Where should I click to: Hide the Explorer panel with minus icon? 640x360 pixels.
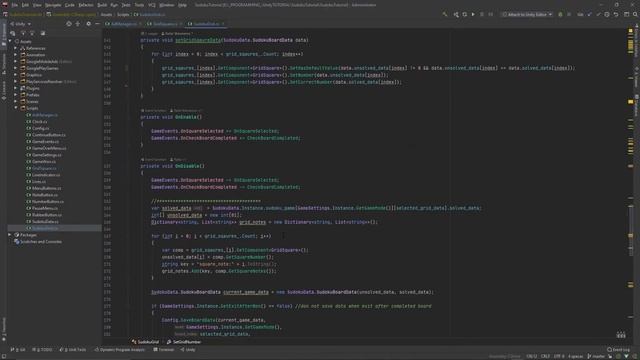pyautogui.click(x=97, y=24)
